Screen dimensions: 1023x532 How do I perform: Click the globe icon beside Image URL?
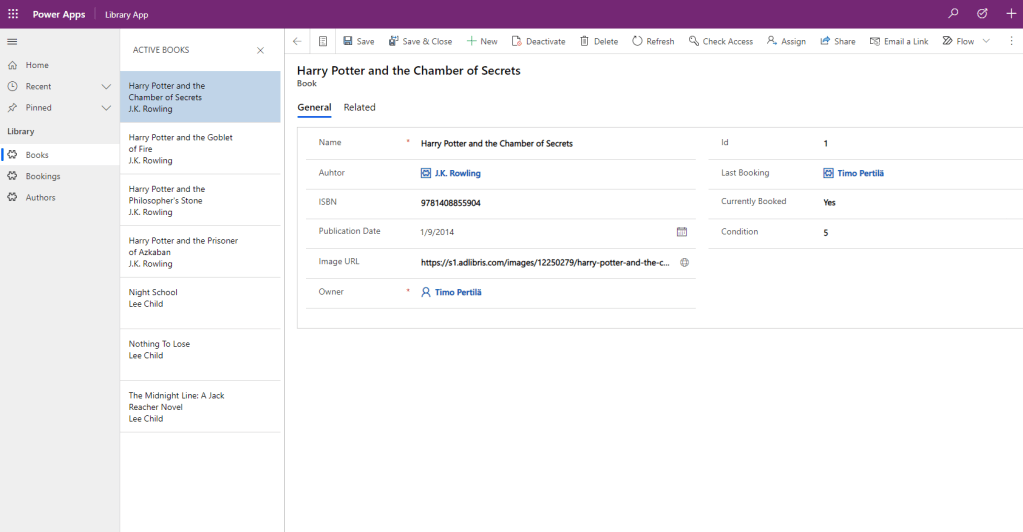[685, 262]
